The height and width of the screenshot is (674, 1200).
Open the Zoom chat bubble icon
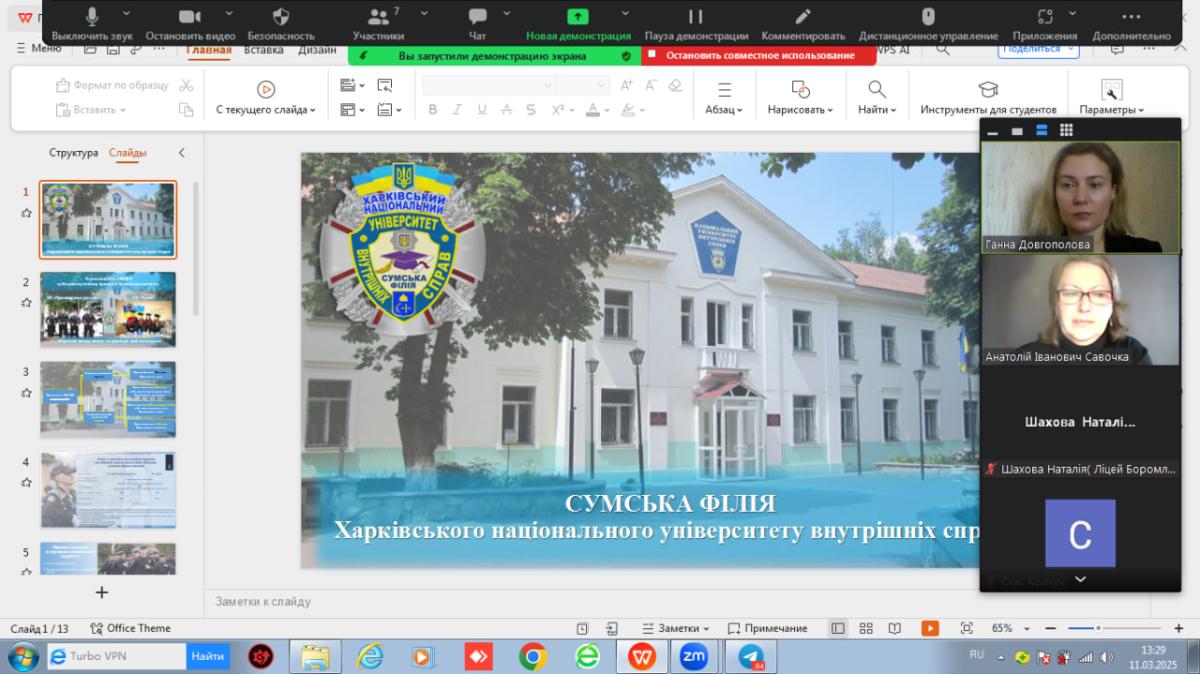[x=477, y=17]
